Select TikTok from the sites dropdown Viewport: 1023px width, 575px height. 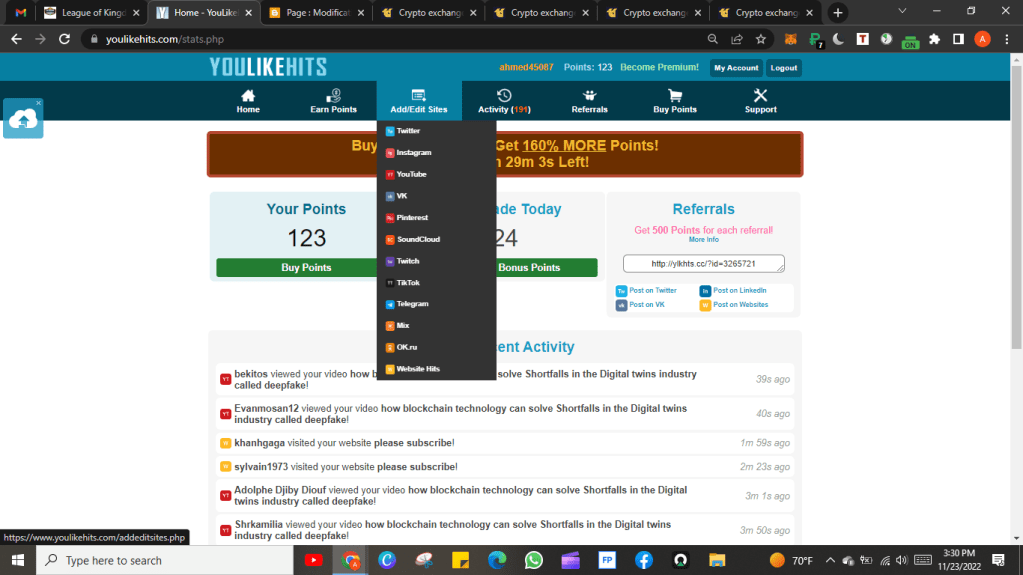408,283
